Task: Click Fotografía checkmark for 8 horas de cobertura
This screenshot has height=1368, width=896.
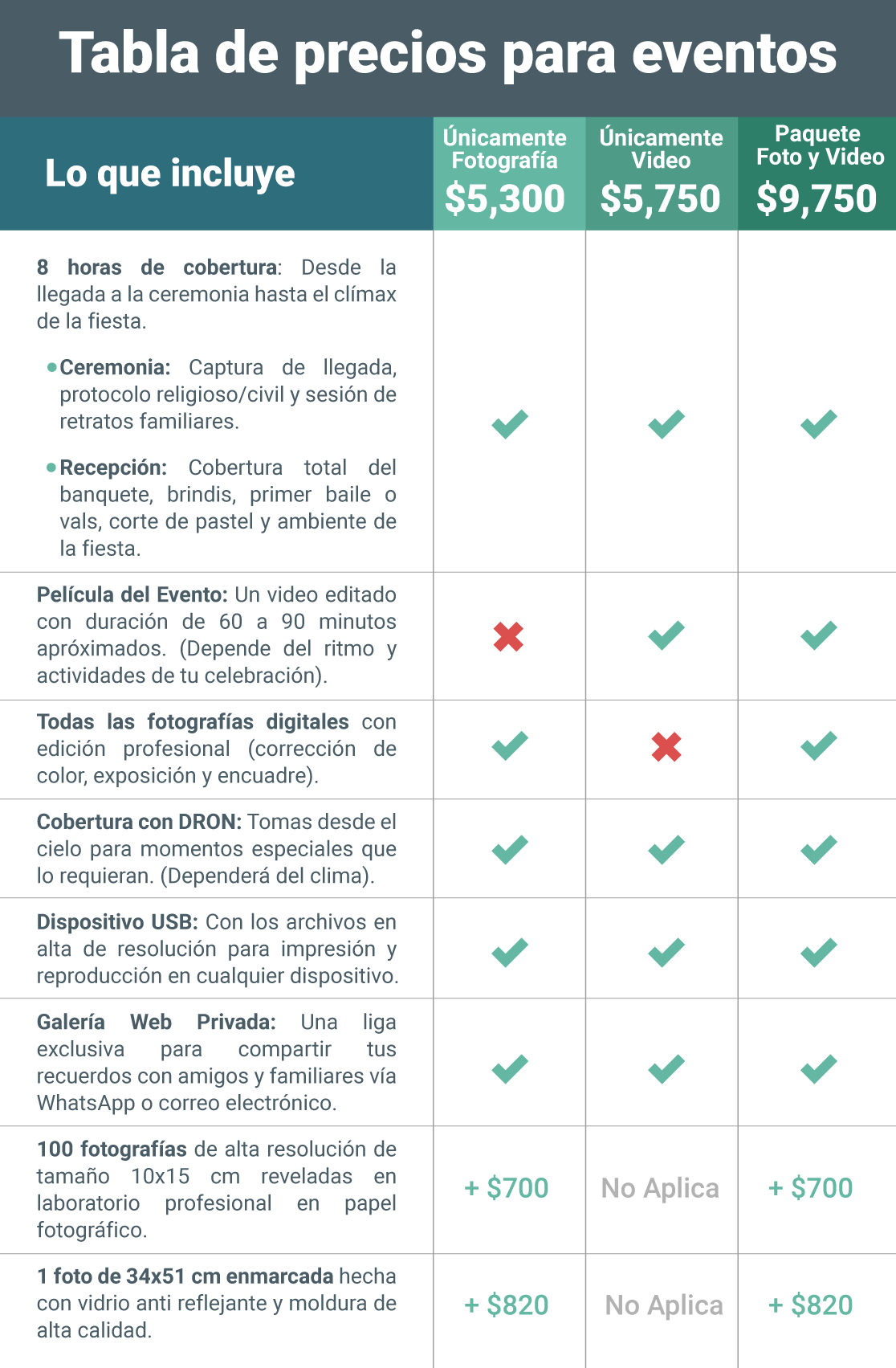Action: 510,423
